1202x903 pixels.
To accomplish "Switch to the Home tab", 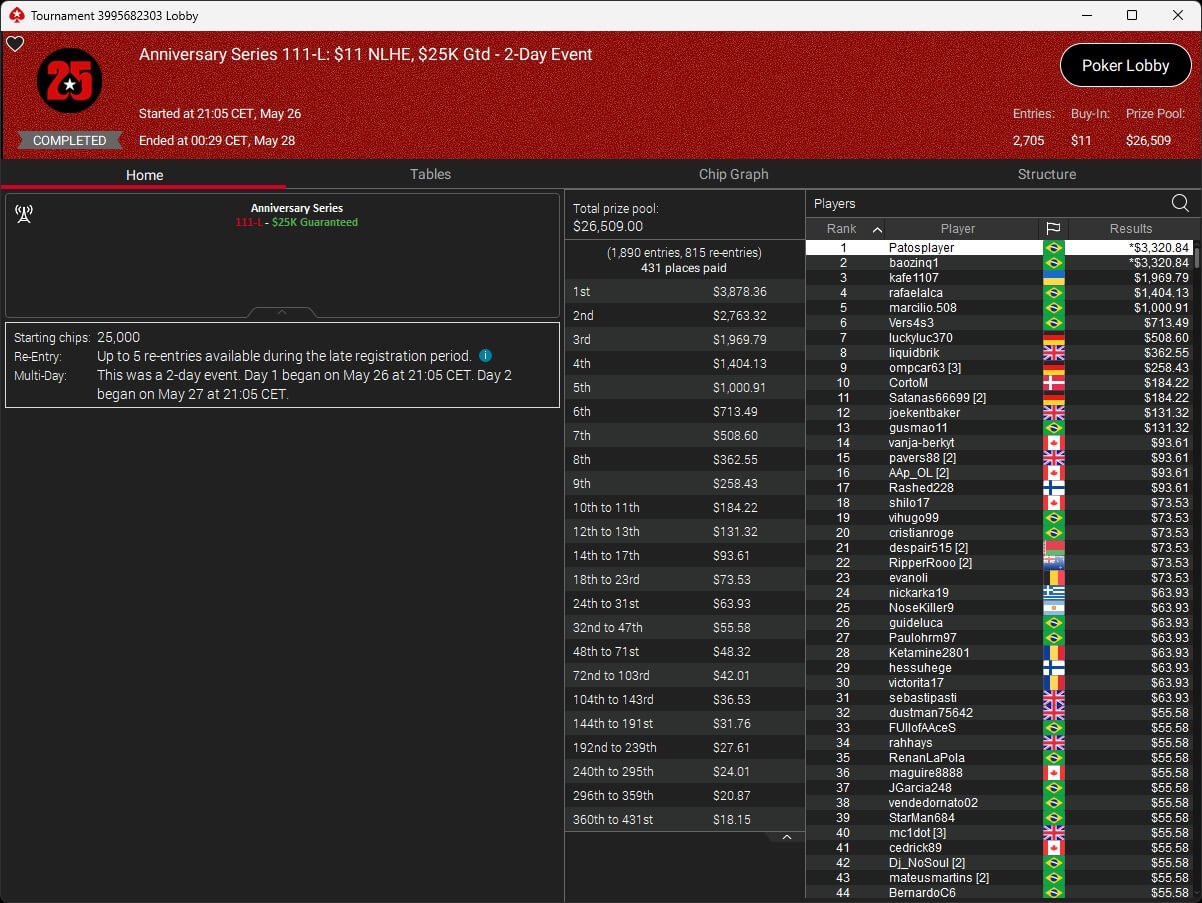I will 144,174.
